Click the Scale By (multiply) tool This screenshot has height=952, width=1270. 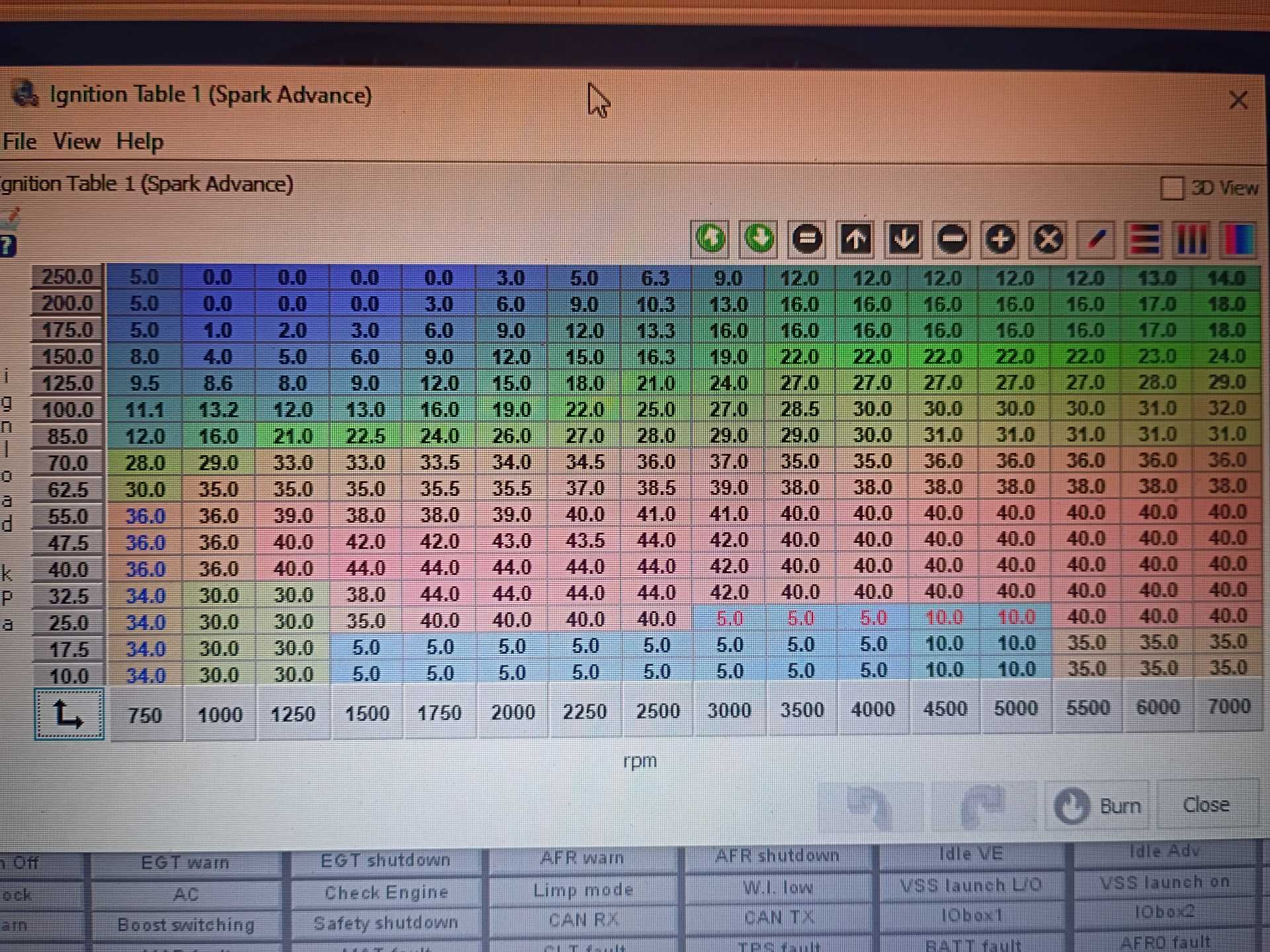pyautogui.click(x=1048, y=239)
